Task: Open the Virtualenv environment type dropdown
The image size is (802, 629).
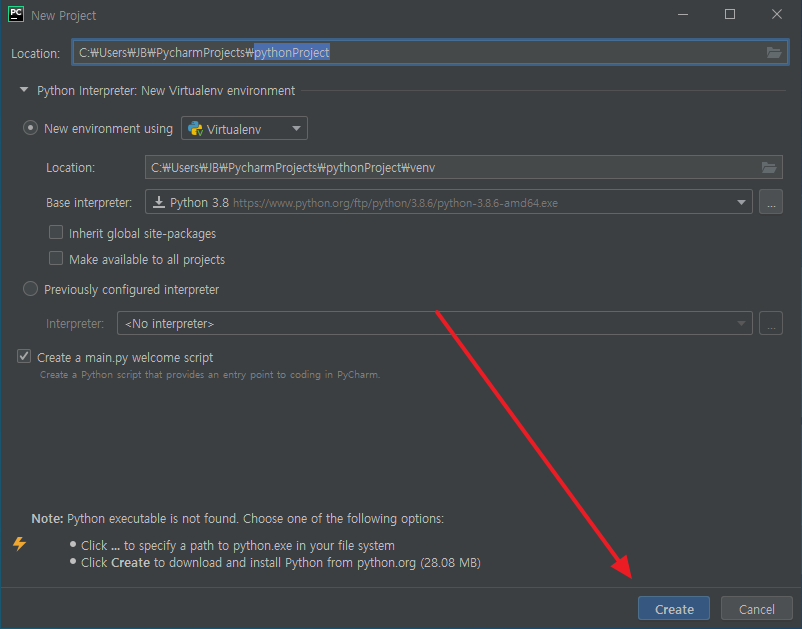Action: click(x=244, y=128)
